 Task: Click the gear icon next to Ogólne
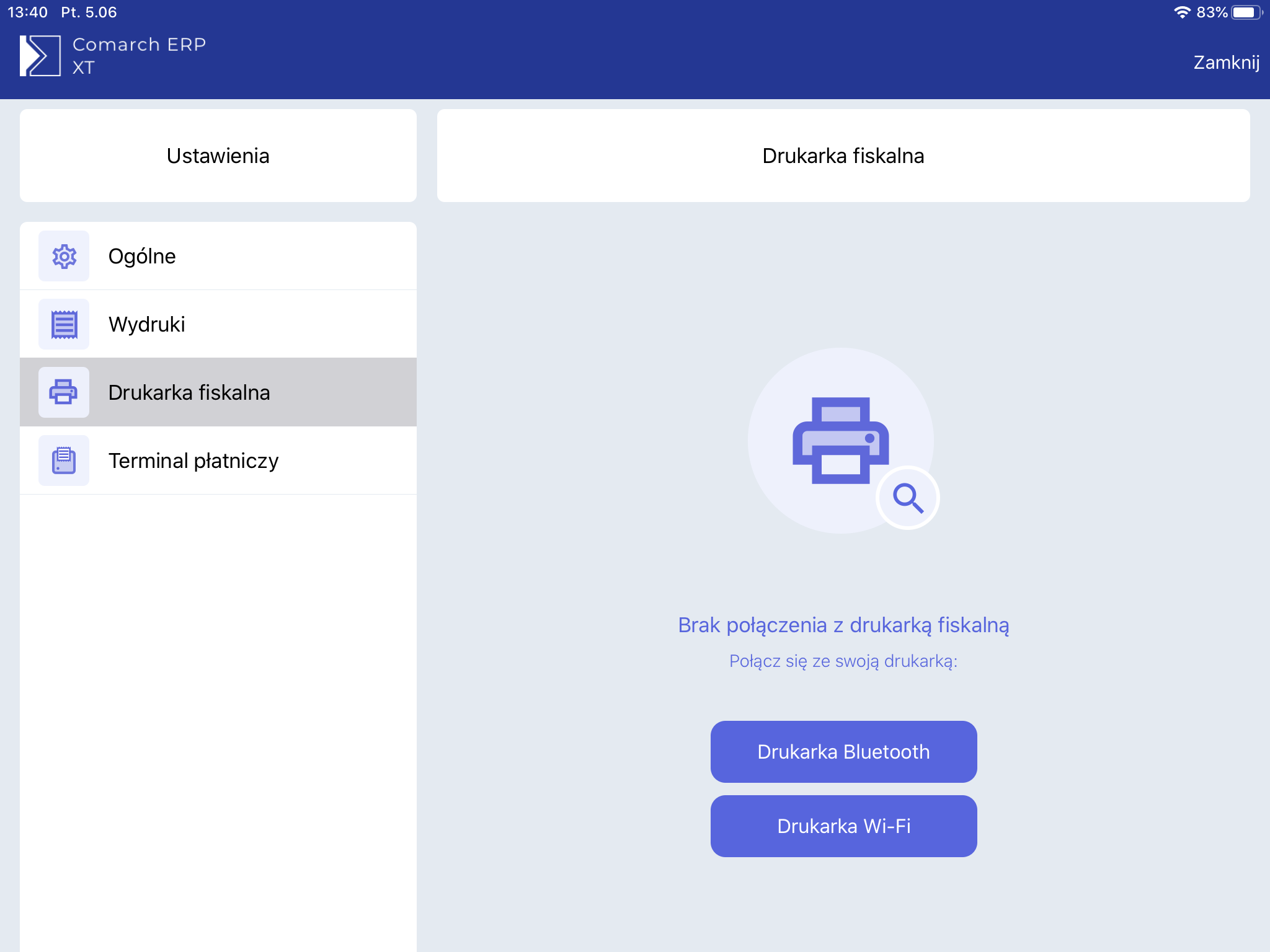64,256
